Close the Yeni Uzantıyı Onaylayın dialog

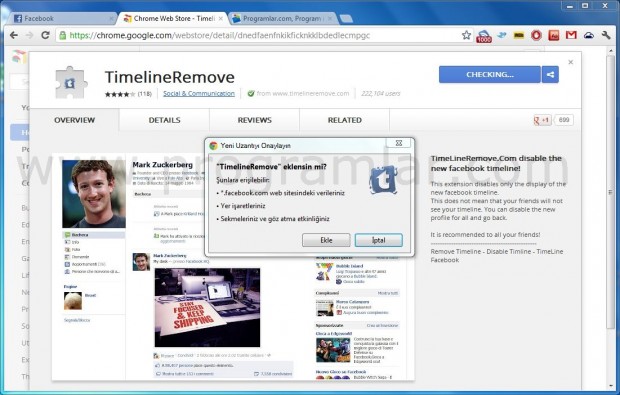pyautogui.click(x=399, y=143)
